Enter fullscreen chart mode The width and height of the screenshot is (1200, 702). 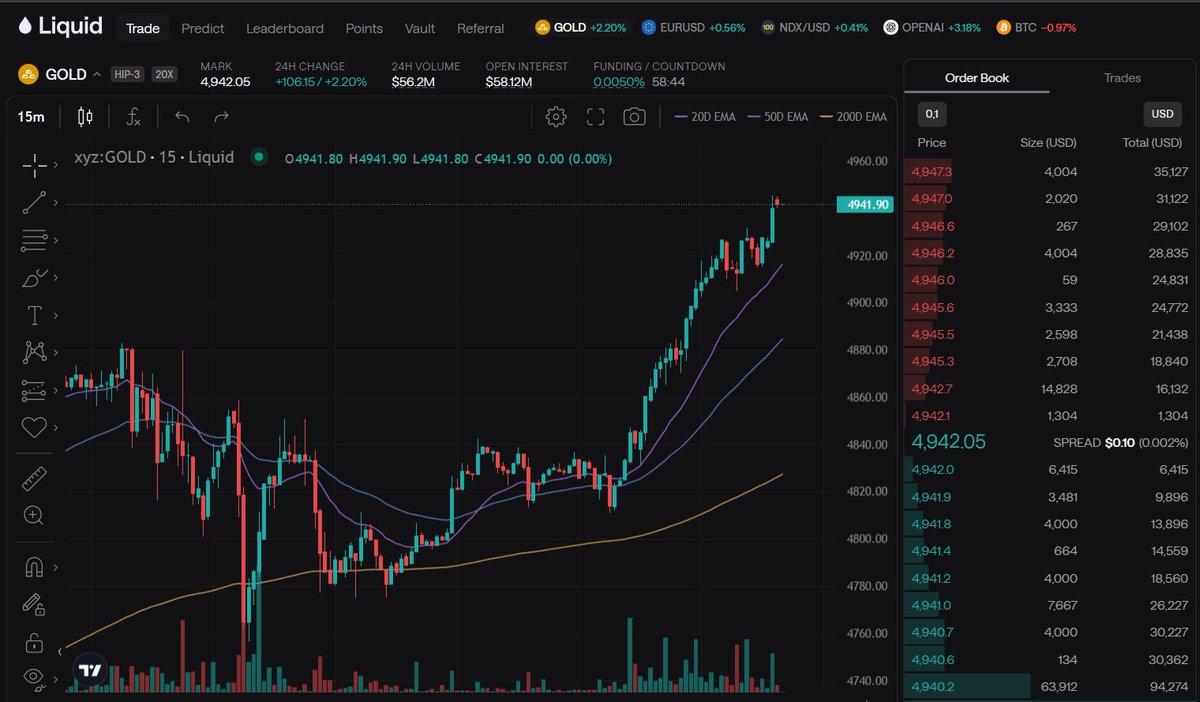595,117
